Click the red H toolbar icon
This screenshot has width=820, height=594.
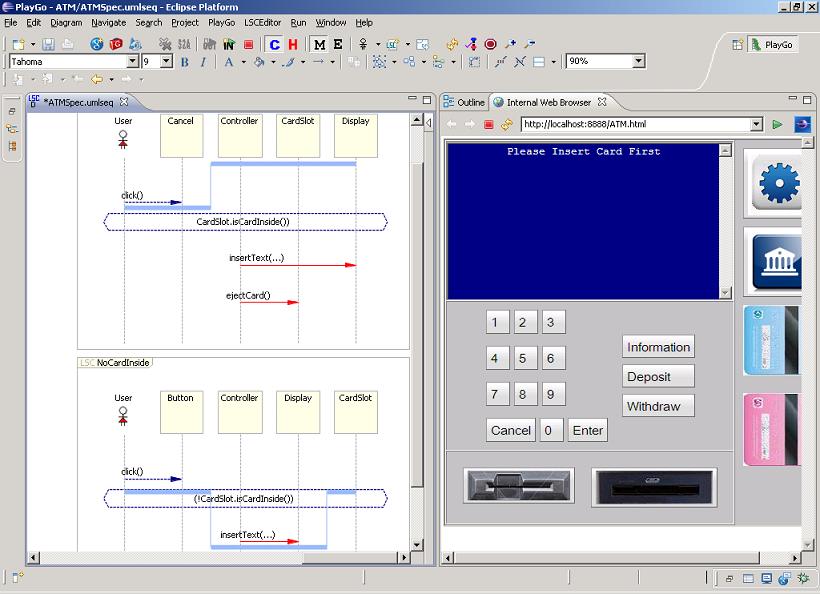tap(292, 45)
